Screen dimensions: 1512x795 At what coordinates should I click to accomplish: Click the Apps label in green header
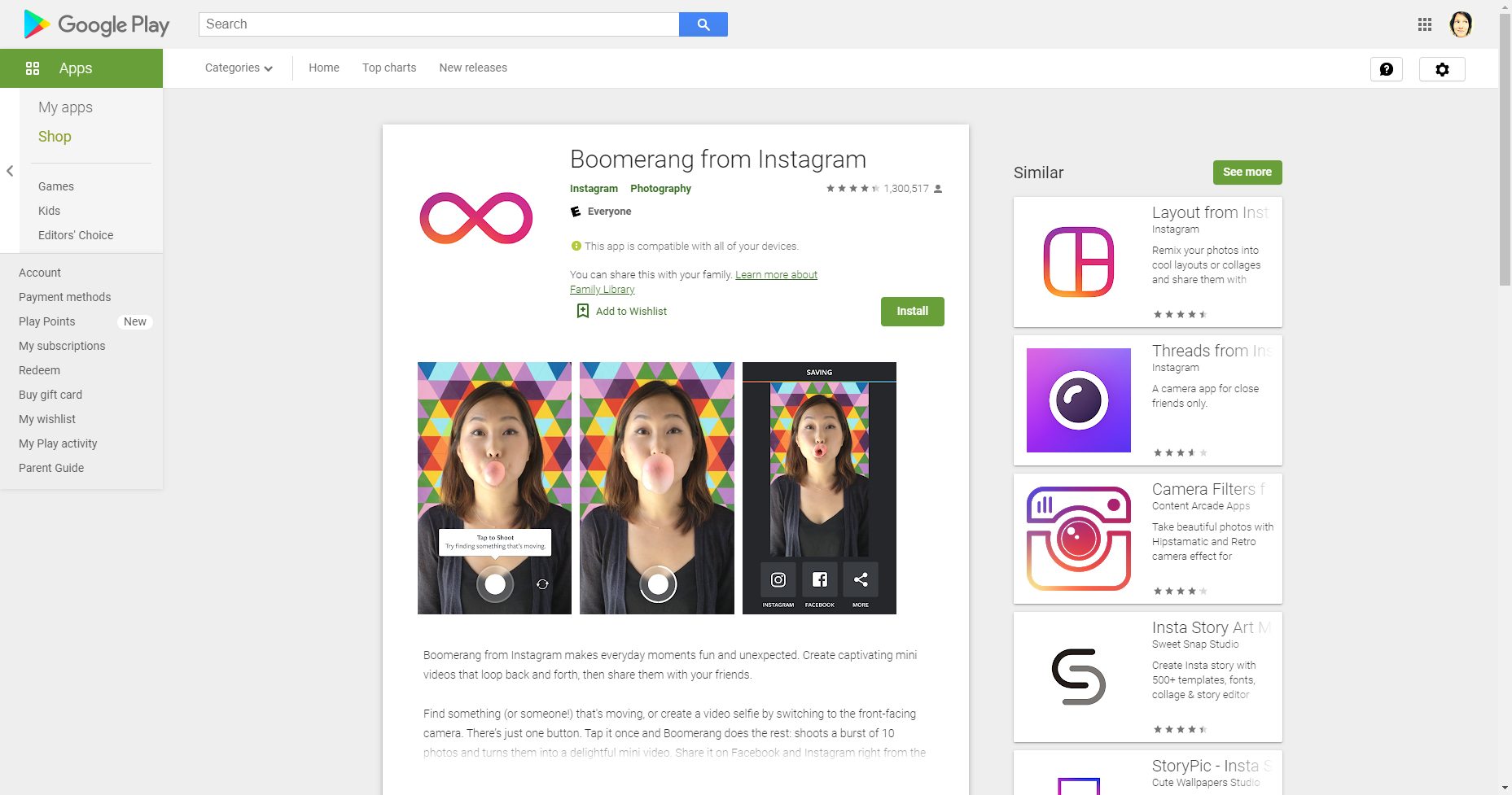[76, 68]
